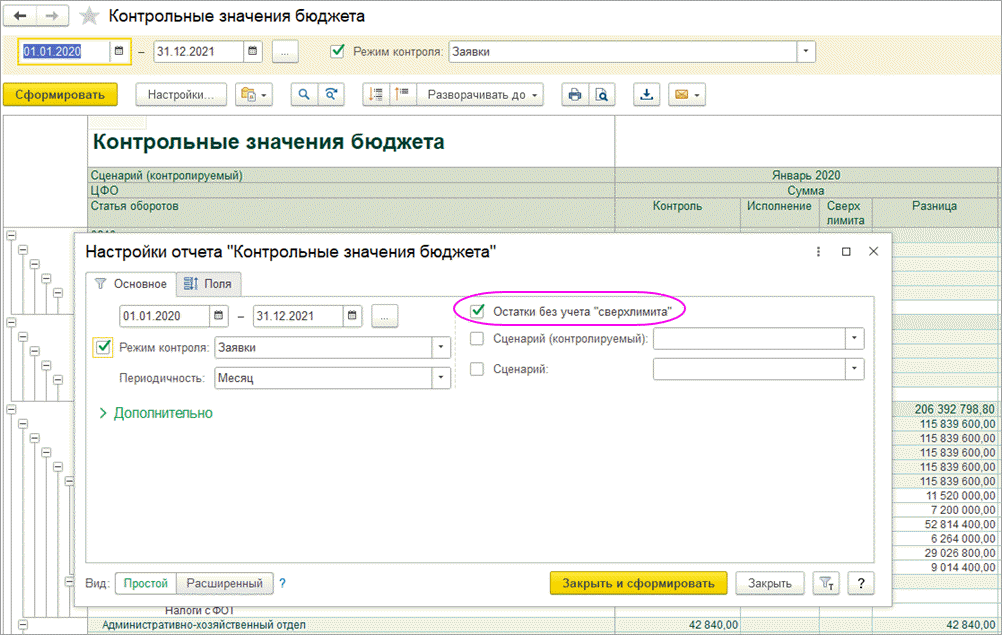Maximize the settings dialog

846,252
